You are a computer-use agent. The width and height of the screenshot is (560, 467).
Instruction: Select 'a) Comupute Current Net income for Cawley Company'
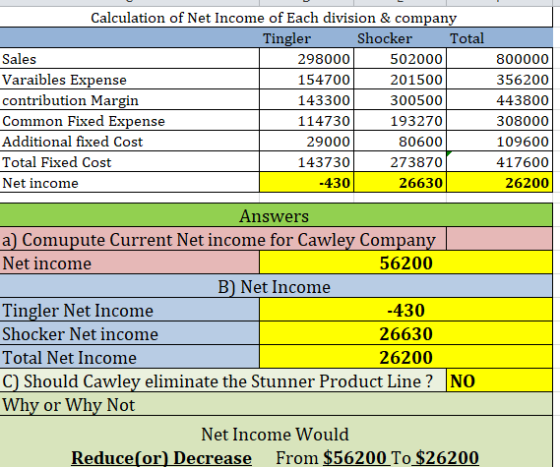pos(223,239)
